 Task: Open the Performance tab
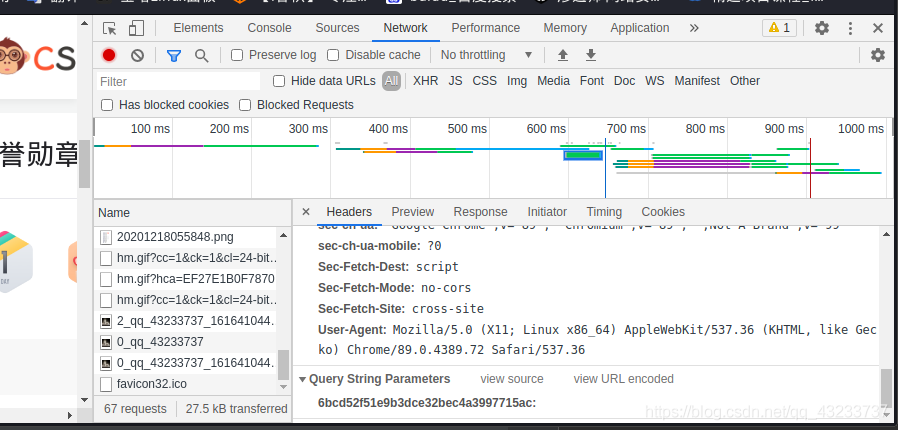tap(486, 27)
